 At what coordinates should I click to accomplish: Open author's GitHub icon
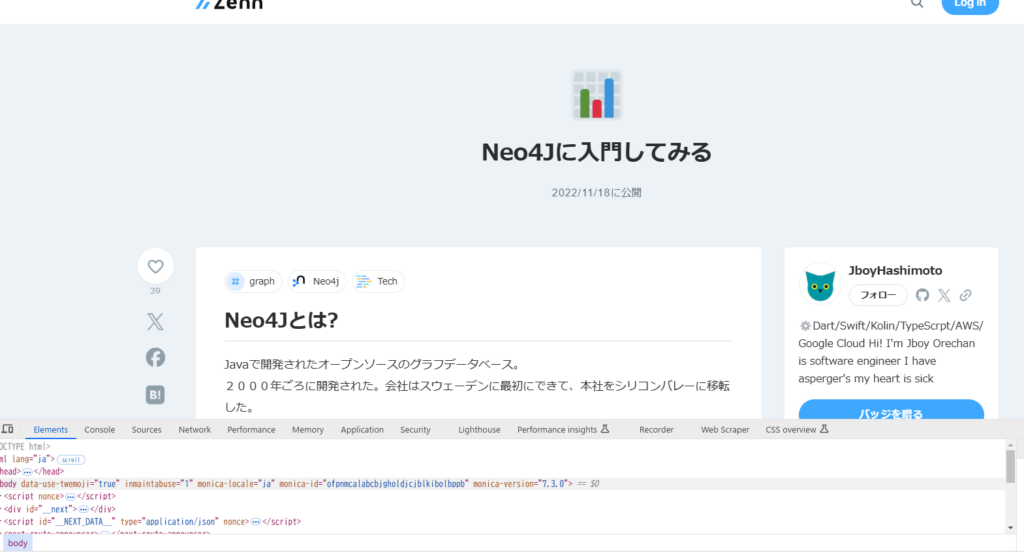[x=922, y=295]
